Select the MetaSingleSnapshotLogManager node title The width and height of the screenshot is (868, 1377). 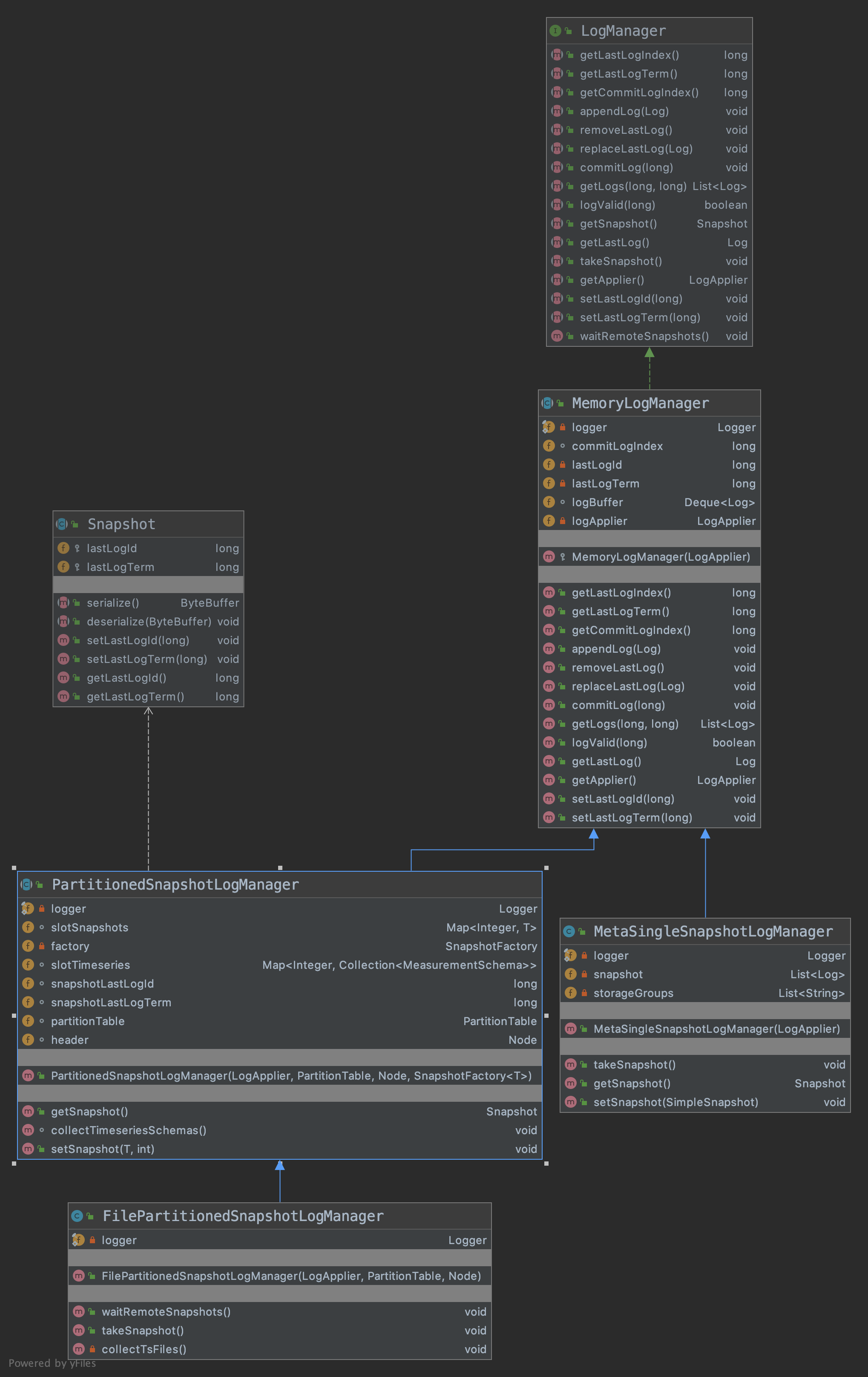713,931
